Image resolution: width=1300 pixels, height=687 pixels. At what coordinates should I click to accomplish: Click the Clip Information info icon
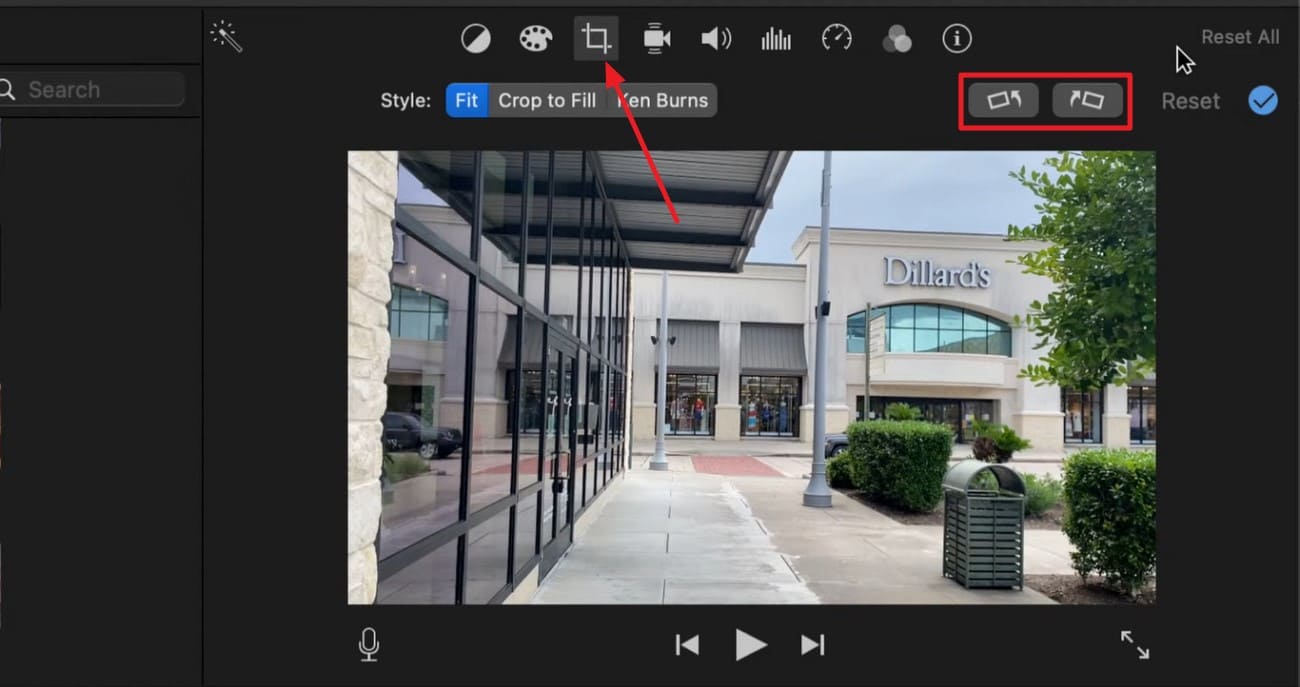pyautogui.click(x=957, y=38)
